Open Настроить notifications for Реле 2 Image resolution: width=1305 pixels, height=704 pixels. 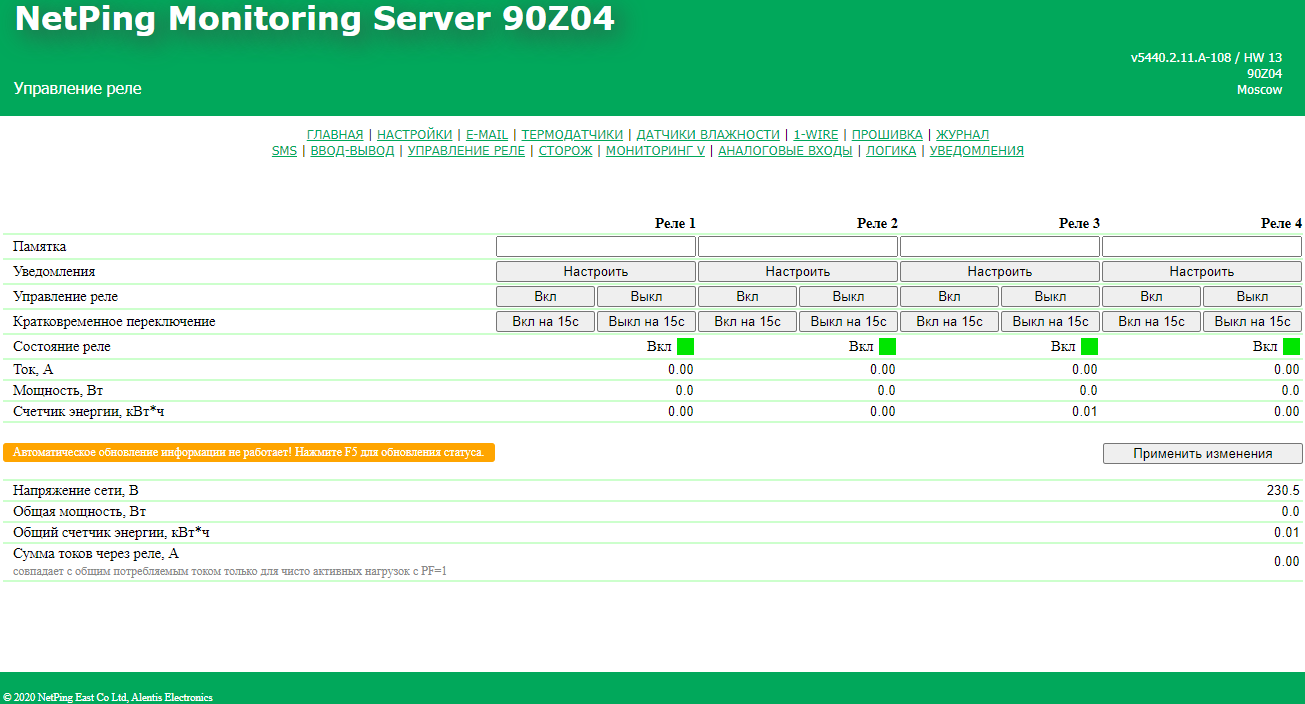[798, 272]
